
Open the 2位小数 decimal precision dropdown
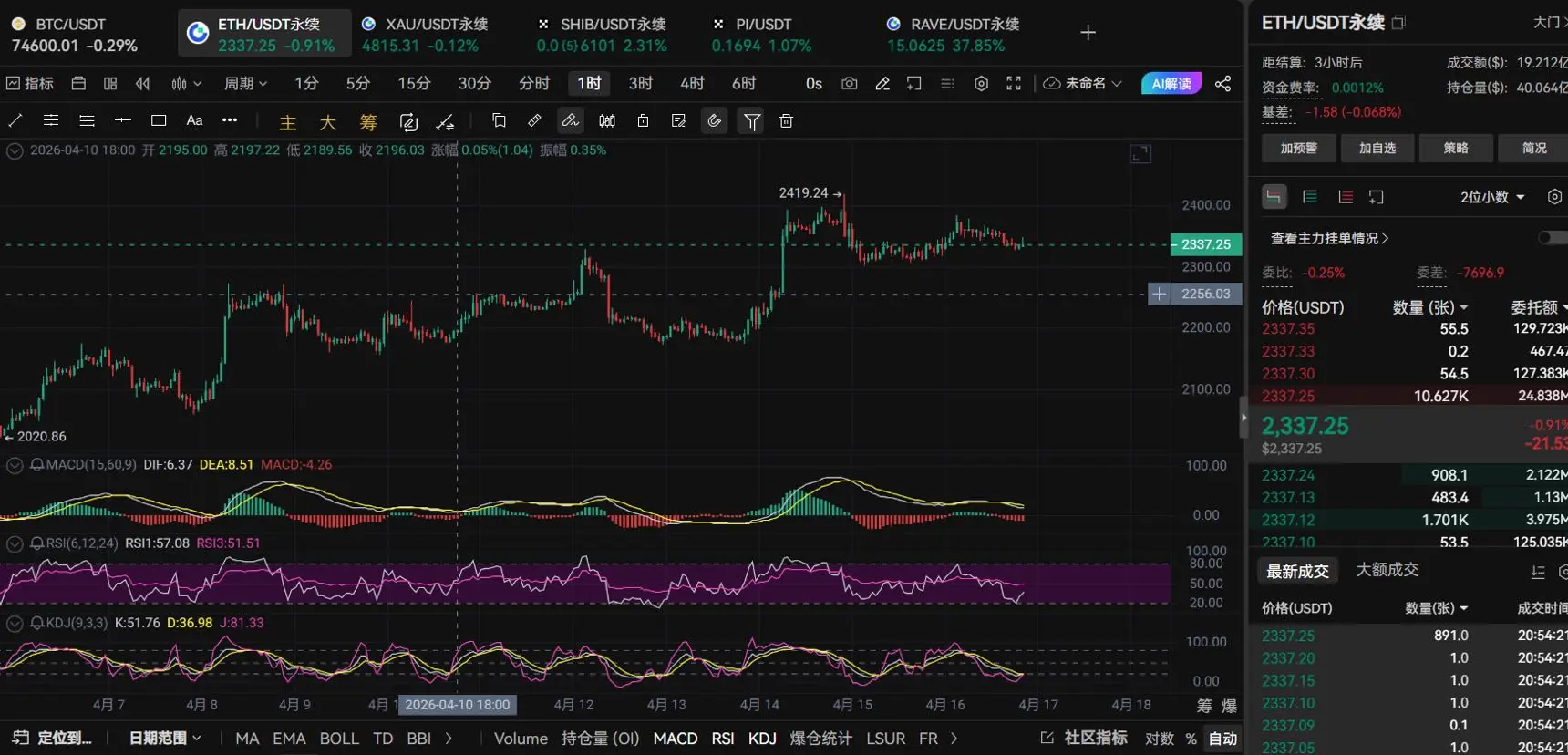(x=1492, y=197)
